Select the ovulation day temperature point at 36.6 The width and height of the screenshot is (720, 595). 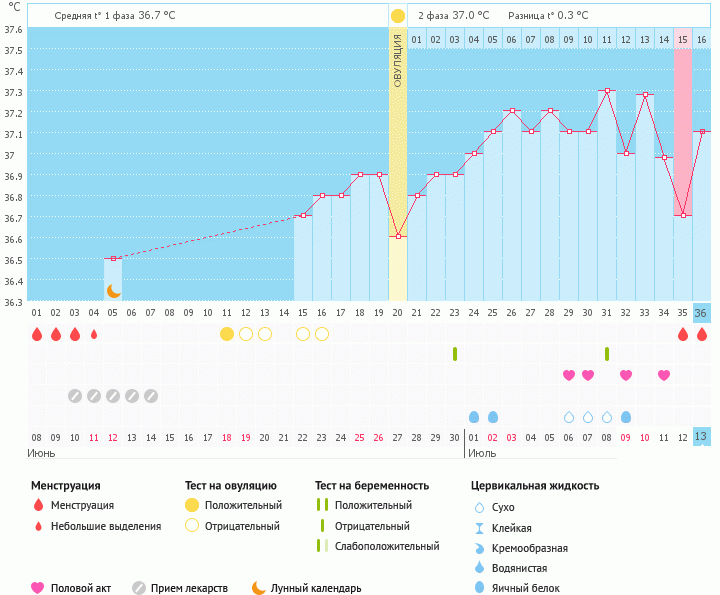pos(398,236)
